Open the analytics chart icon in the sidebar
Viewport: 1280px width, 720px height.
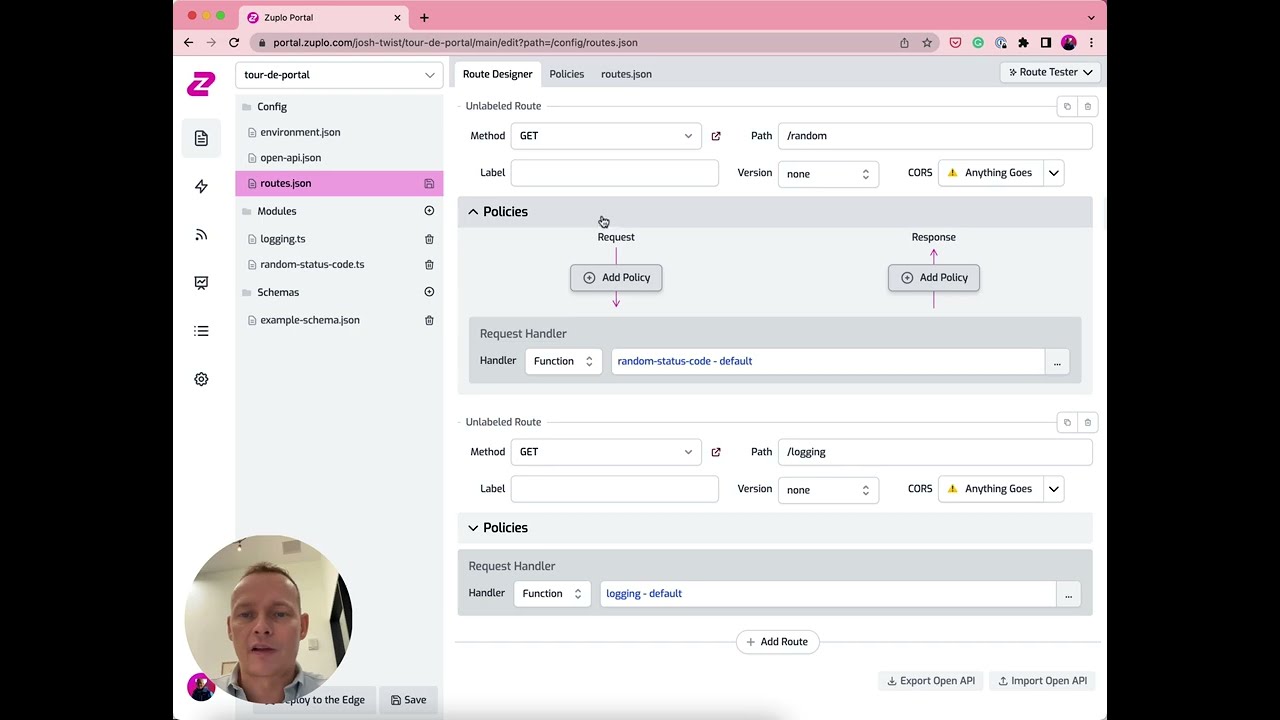tap(201, 282)
